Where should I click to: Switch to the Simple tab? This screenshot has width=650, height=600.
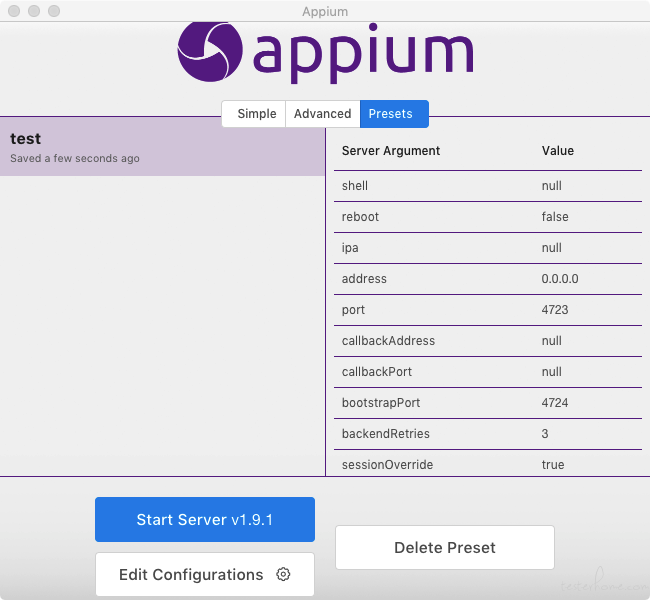pos(254,114)
